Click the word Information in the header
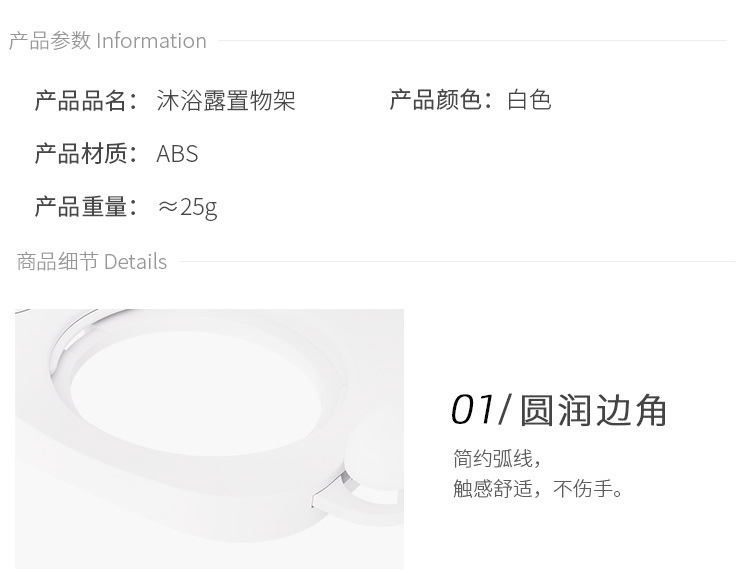Screen dimensions: 750x573 151,41
